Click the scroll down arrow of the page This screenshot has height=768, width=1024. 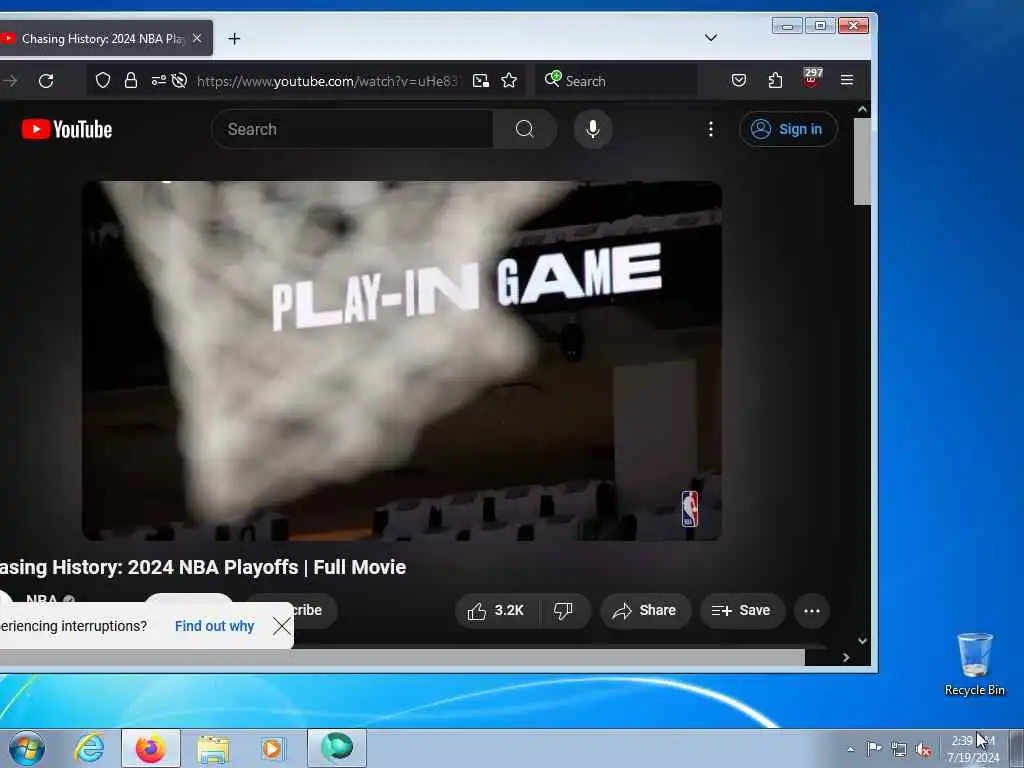(862, 641)
